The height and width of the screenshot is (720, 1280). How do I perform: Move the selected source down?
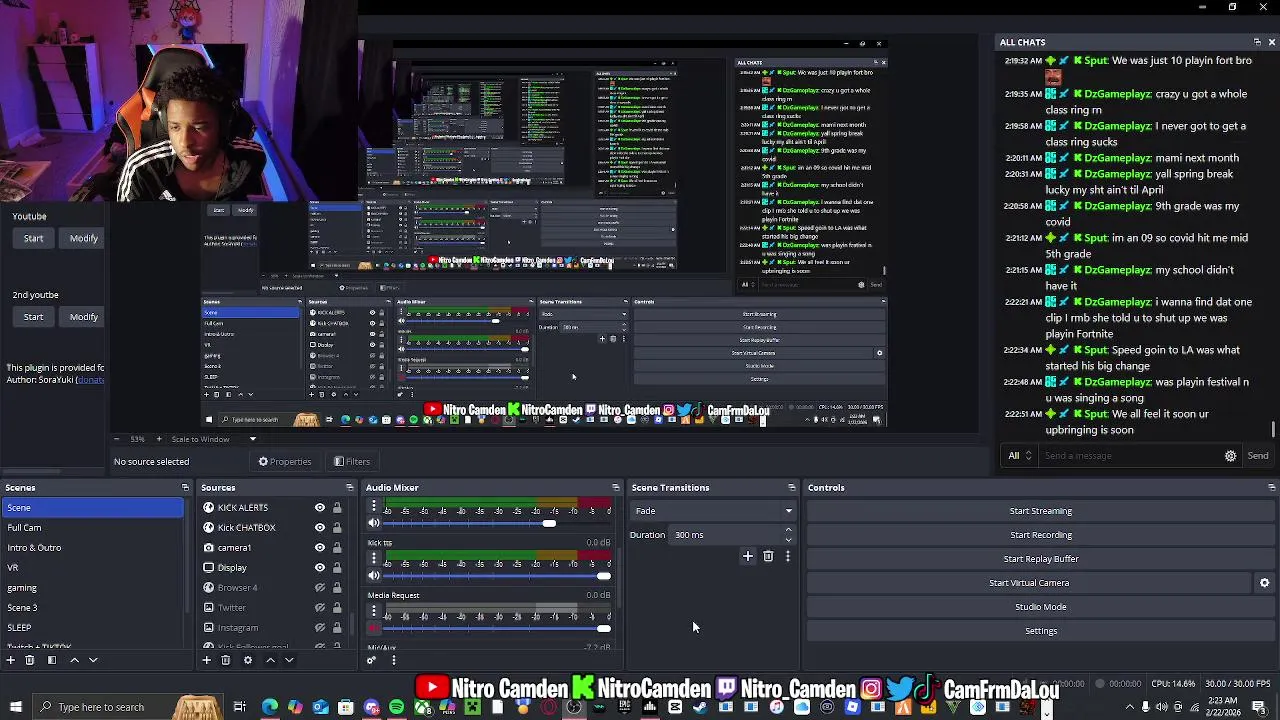289,660
